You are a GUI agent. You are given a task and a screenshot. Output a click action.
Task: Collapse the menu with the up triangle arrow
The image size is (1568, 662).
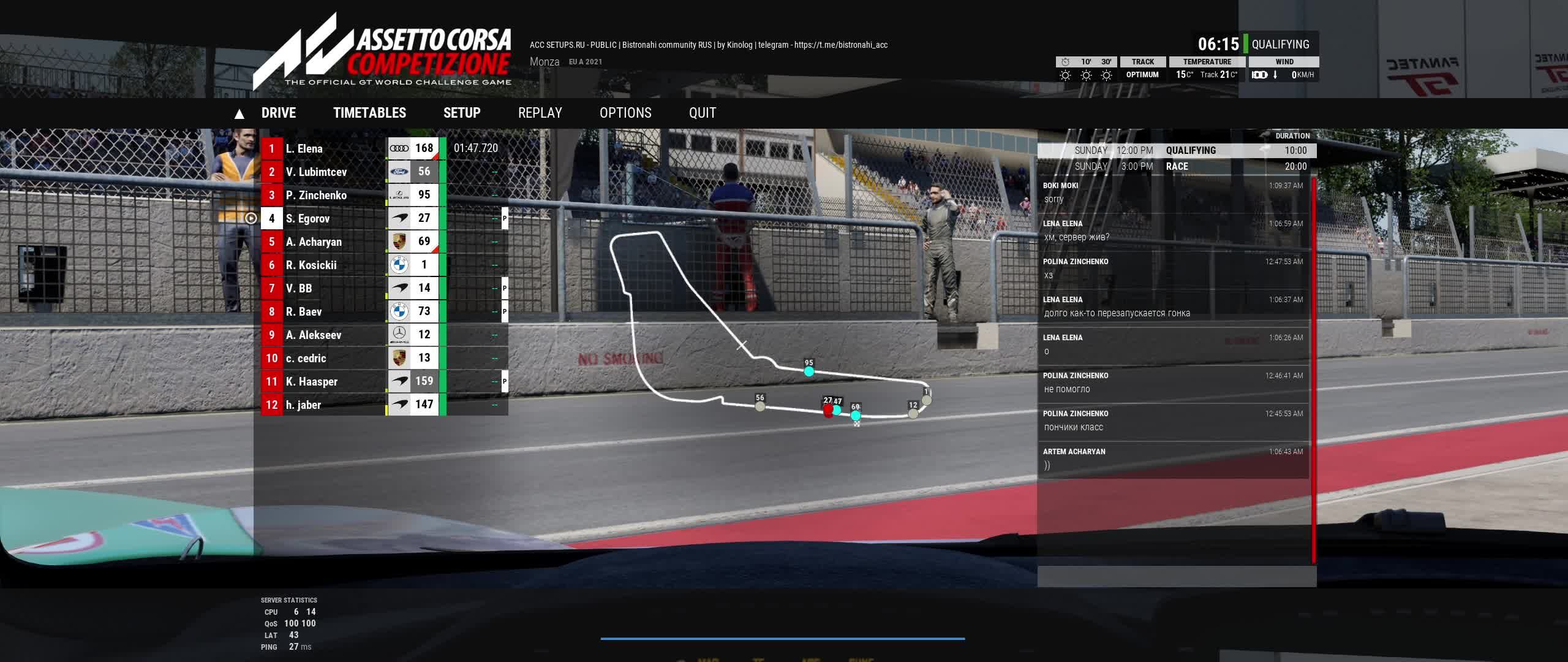239,113
